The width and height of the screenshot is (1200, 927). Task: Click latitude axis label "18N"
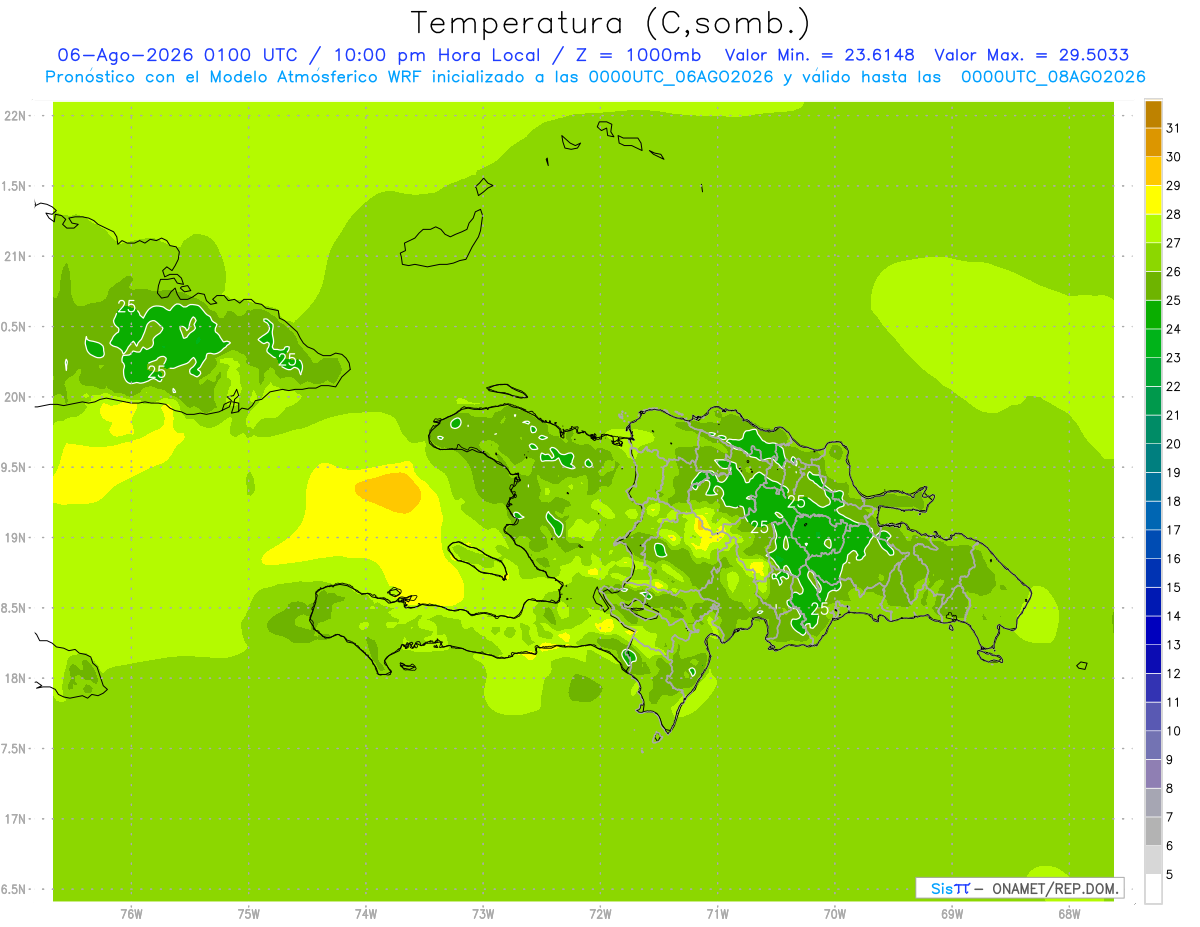click(x=16, y=678)
